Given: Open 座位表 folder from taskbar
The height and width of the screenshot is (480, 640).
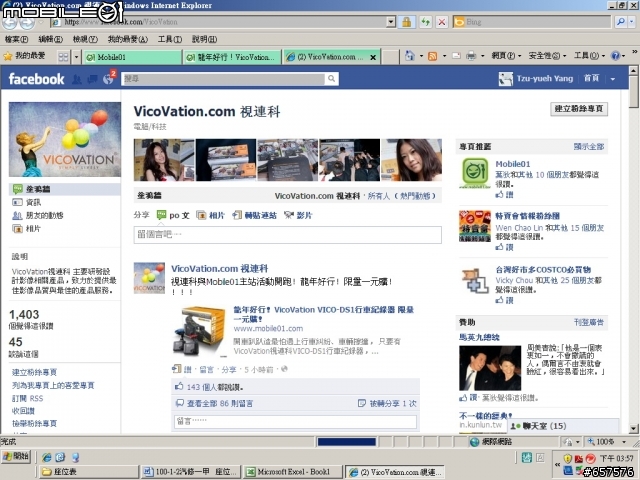Looking at the screenshot, I should (x=89, y=472).
